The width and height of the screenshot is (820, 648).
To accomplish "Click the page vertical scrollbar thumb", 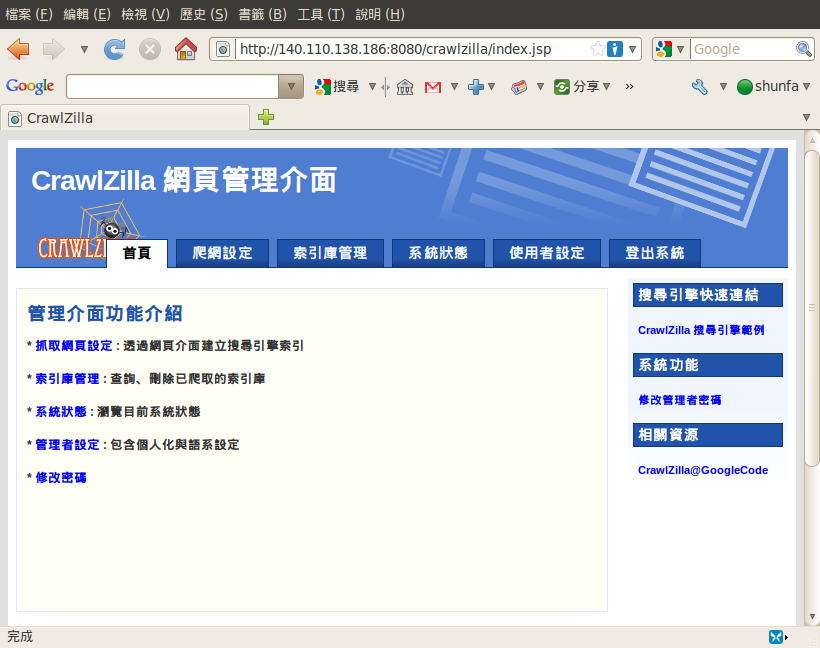I will coord(812,308).
